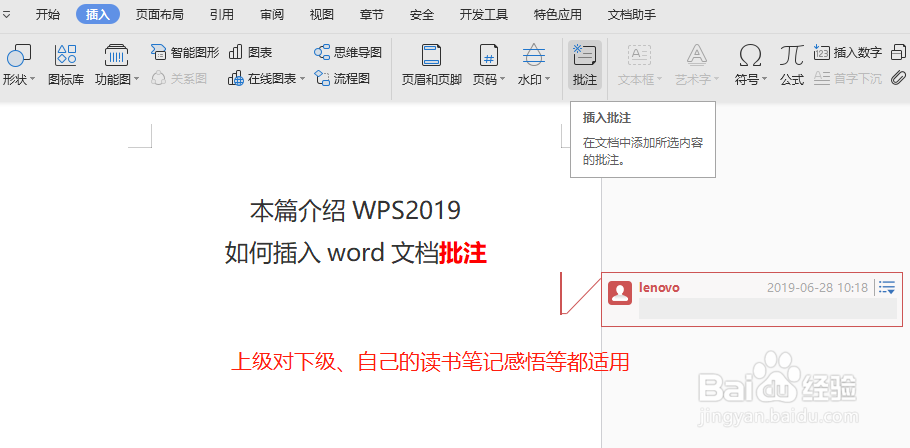Click the lenovo user avatar in comment
The height and width of the screenshot is (448, 910).
coord(620,292)
